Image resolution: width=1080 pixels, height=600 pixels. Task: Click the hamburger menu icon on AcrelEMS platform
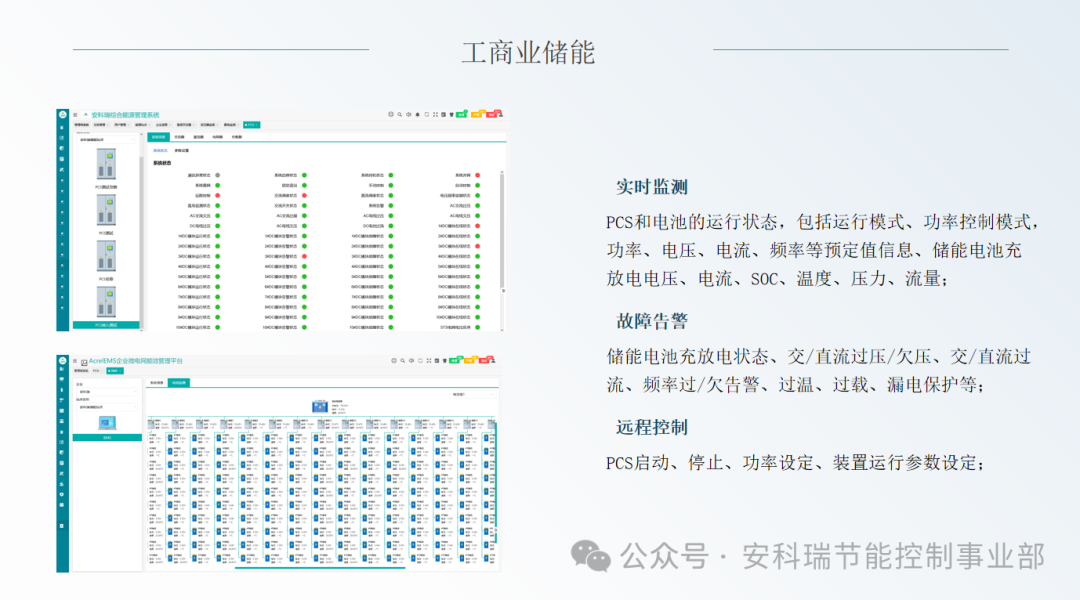pos(74,362)
